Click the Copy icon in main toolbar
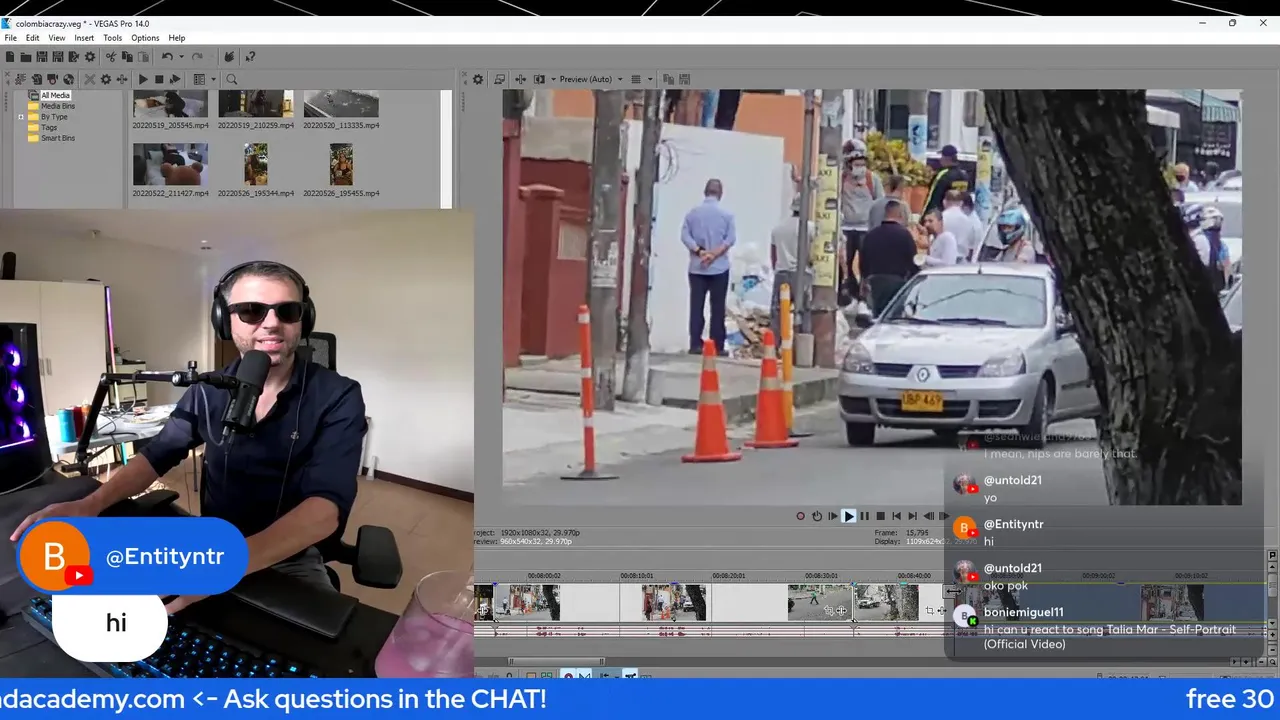Image resolution: width=1280 pixels, height=720 pixels. pos(127,57)
